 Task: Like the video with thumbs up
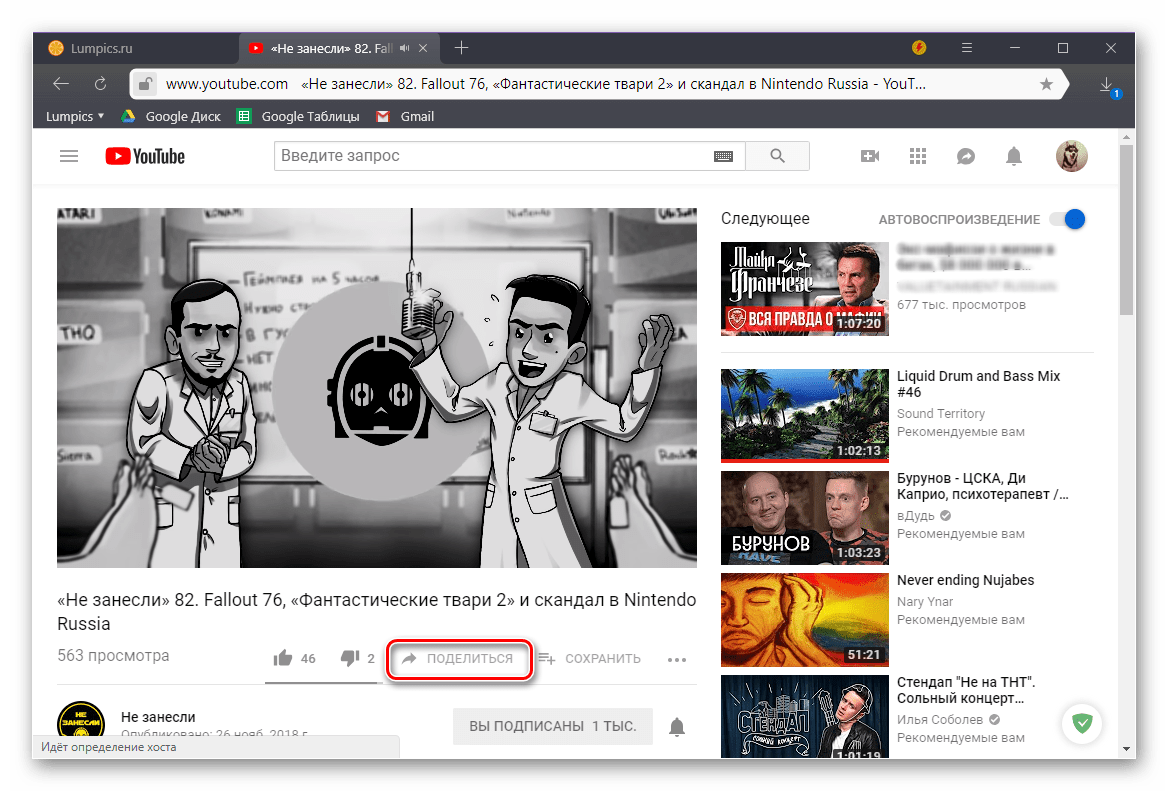[x=283, y=658]
